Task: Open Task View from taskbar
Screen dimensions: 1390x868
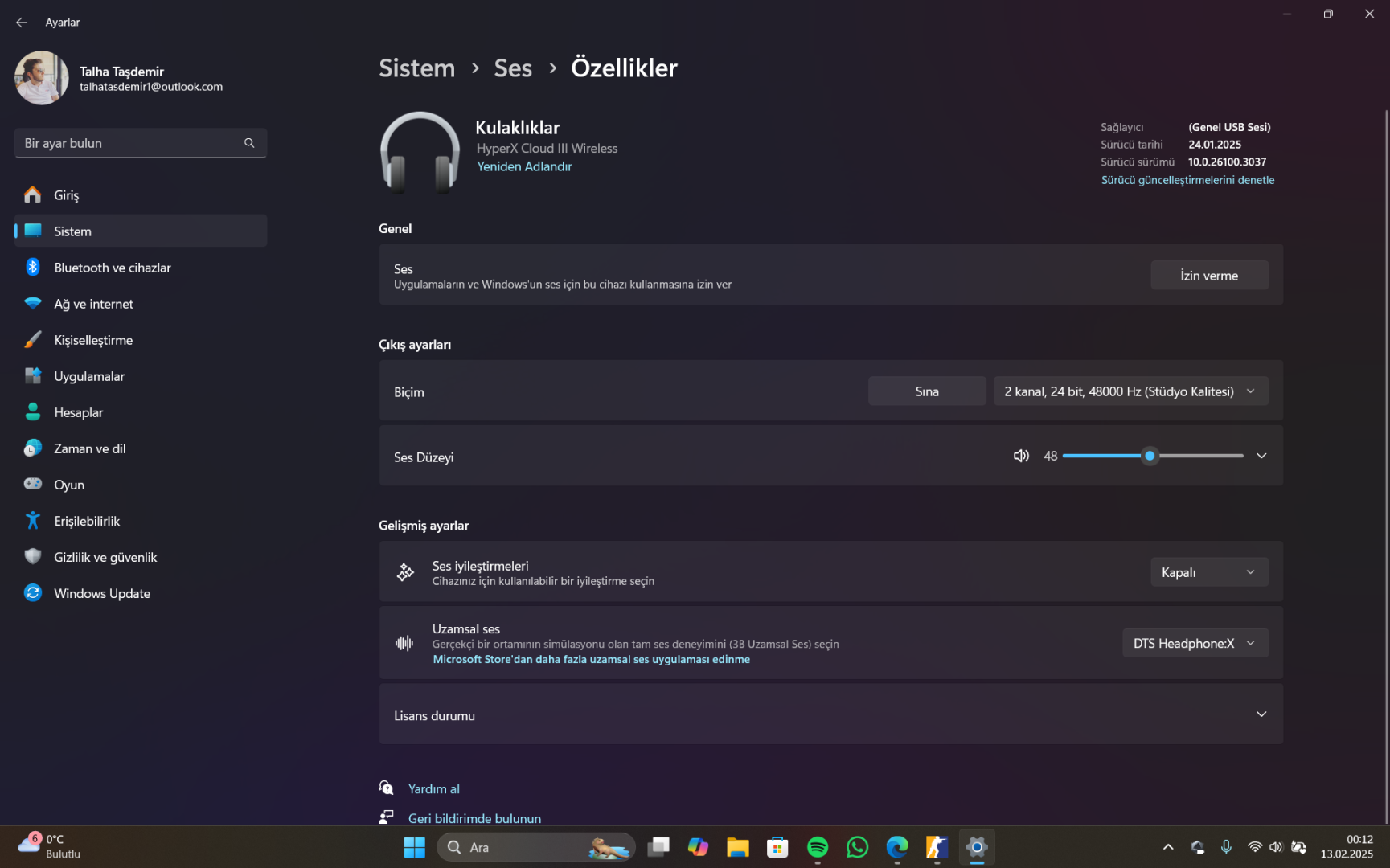Action: [659, 847]
